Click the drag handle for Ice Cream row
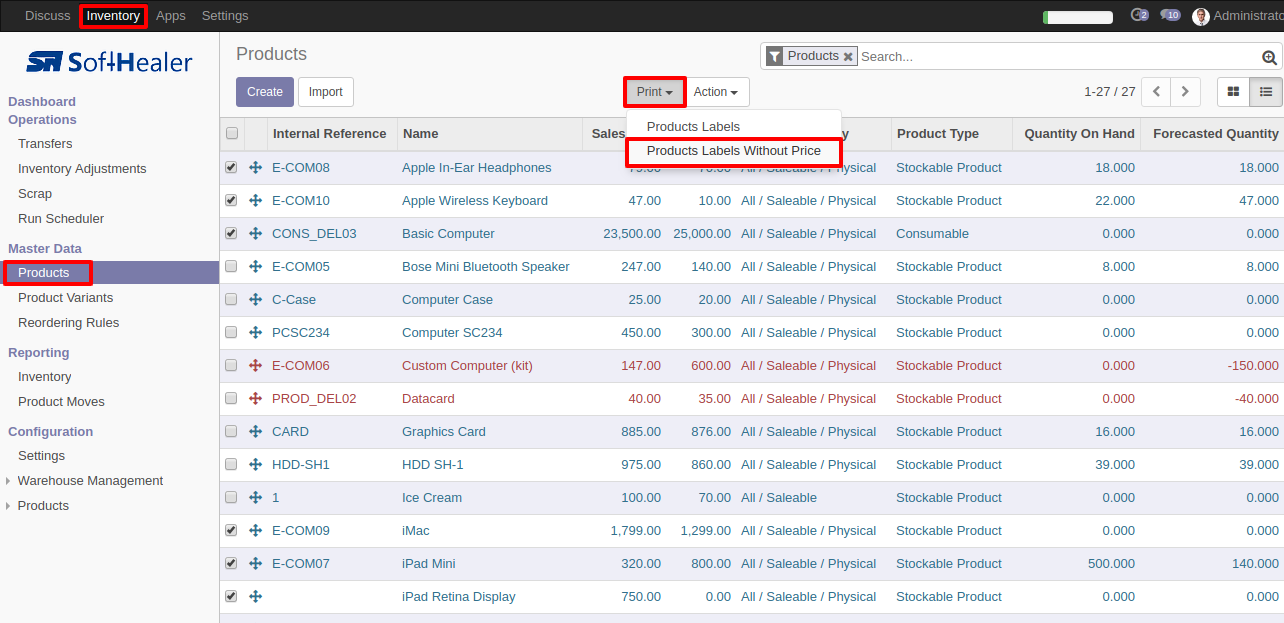Image resolution: width=1284 pixels, height=623 pixels. (x=255, y=498)
